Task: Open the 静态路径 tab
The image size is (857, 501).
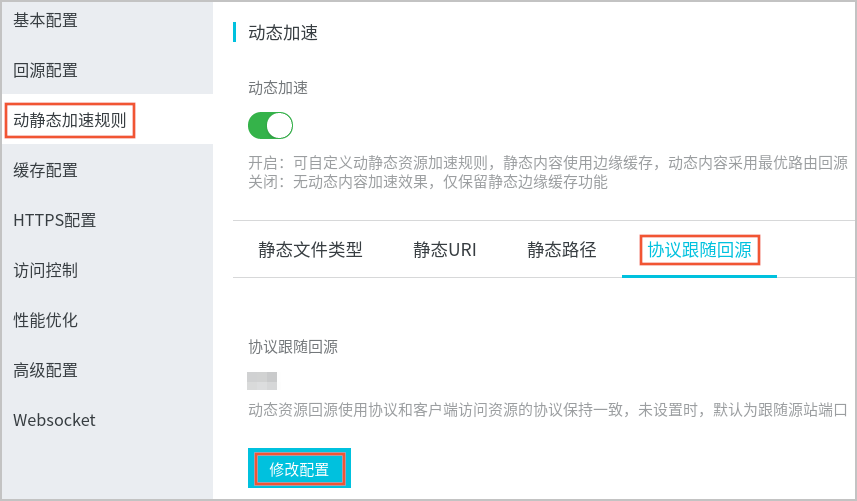Action: 561,250
